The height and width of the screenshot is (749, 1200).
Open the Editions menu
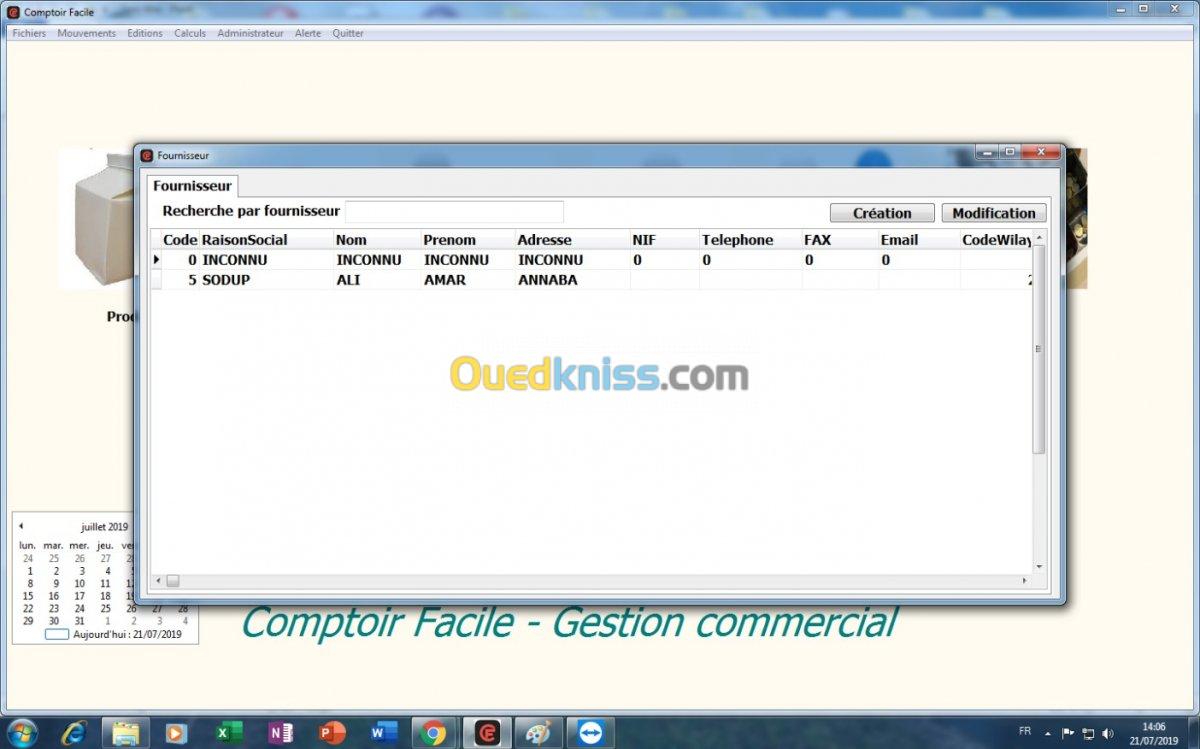tap(145, 33)
